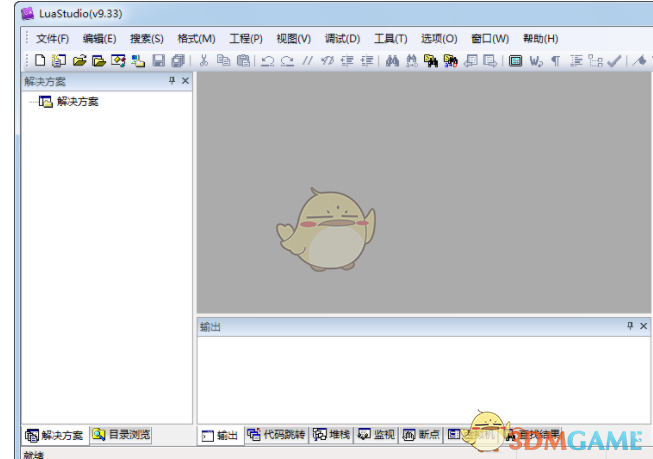Save the file with the floppy disk icon
Image resolution: width=653 pixels, height=459 pixels.
pyautogui.click(x=159, y=61)
